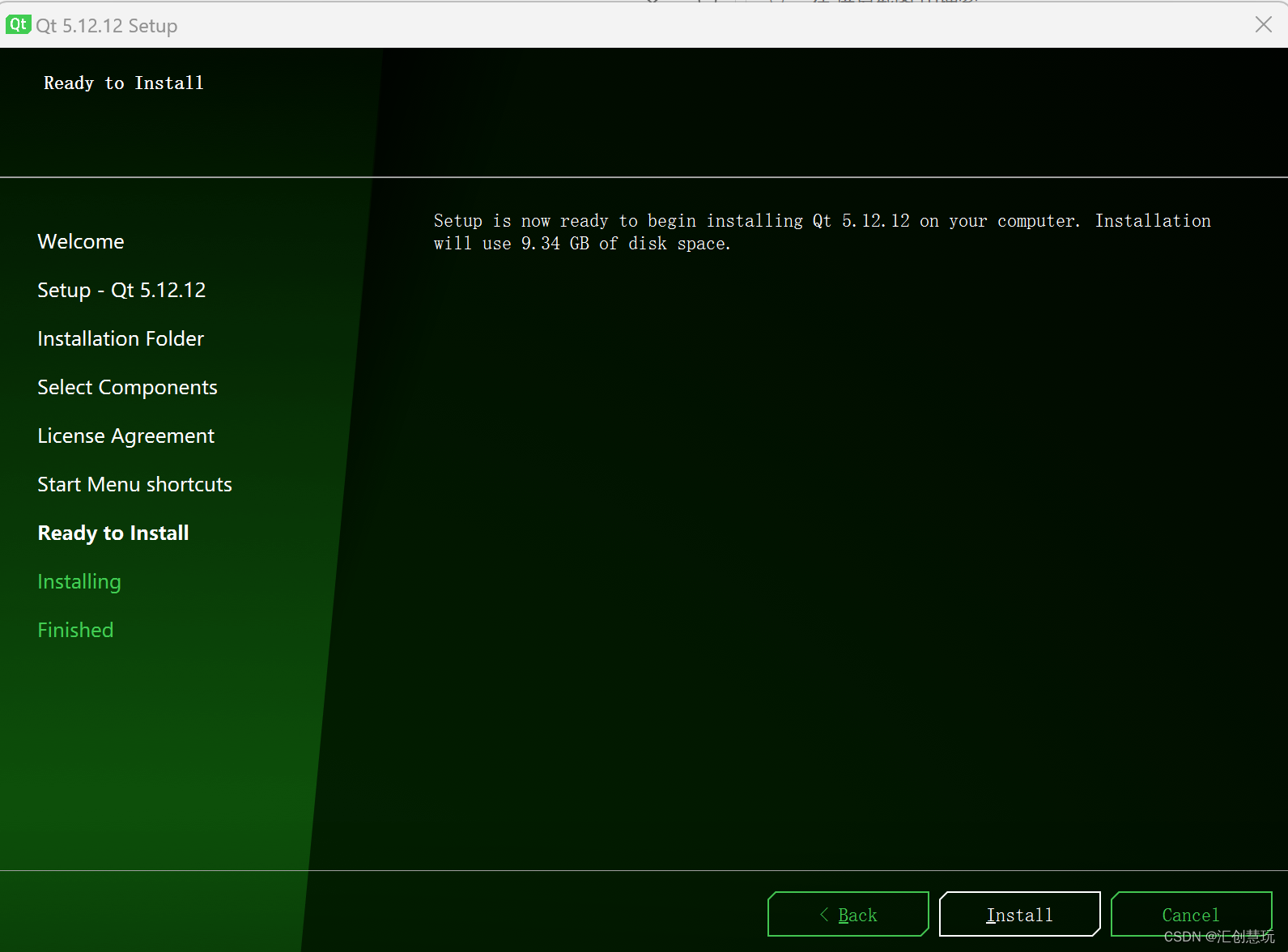The image size is (1288, 952).
Task: Click the 'Qt 5.12.12 Setup' window title
Action: point(106,26)
